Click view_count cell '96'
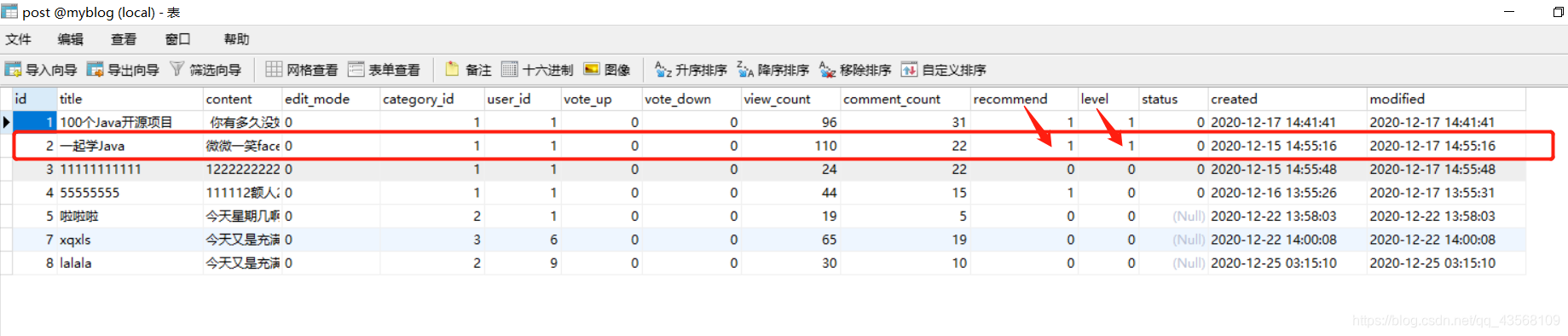Image resolution: width=1568 pixels, height=336 pixels. [790, 122]
